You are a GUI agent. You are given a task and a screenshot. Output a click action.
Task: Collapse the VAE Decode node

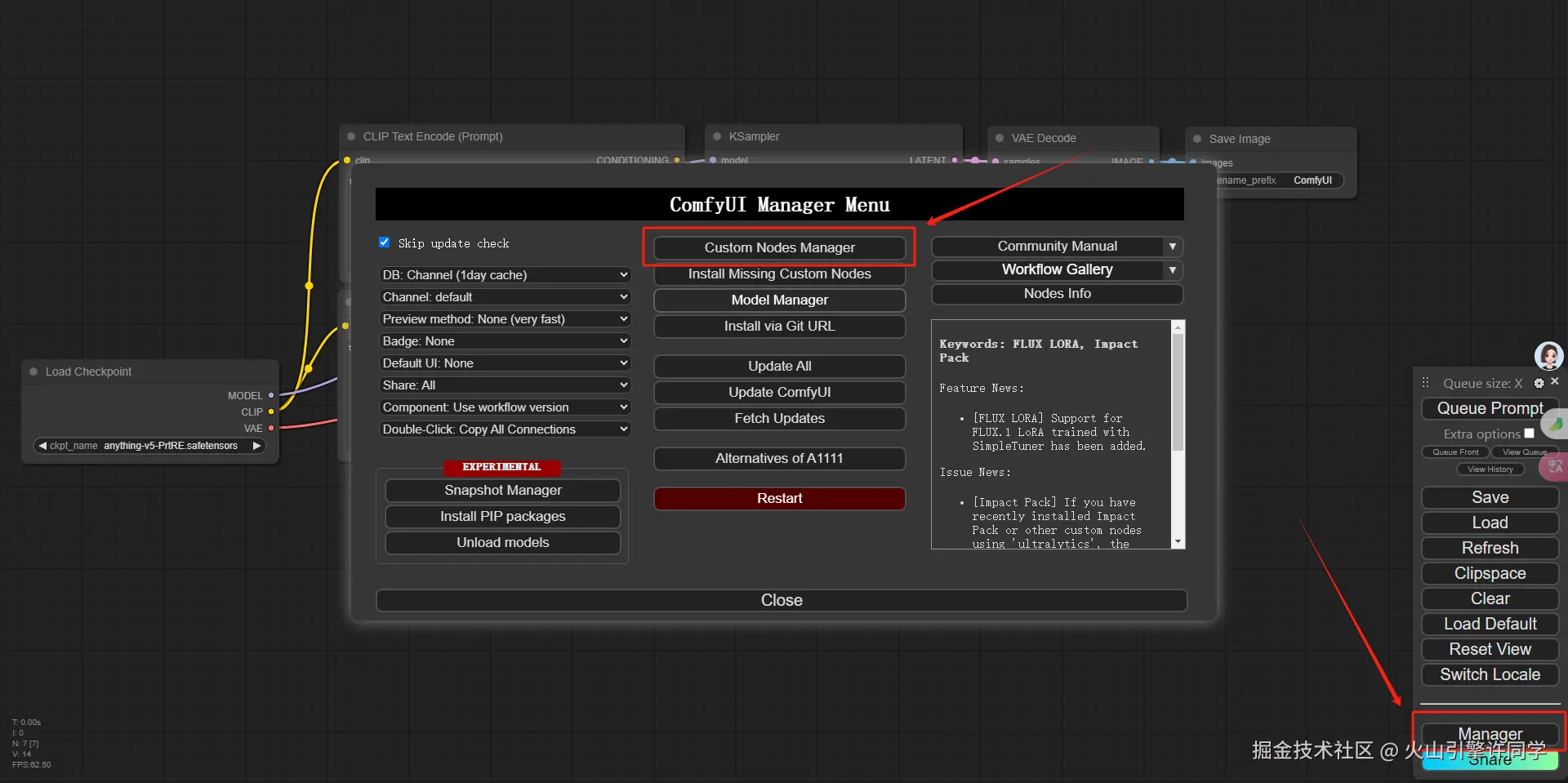click(1000, 138)
